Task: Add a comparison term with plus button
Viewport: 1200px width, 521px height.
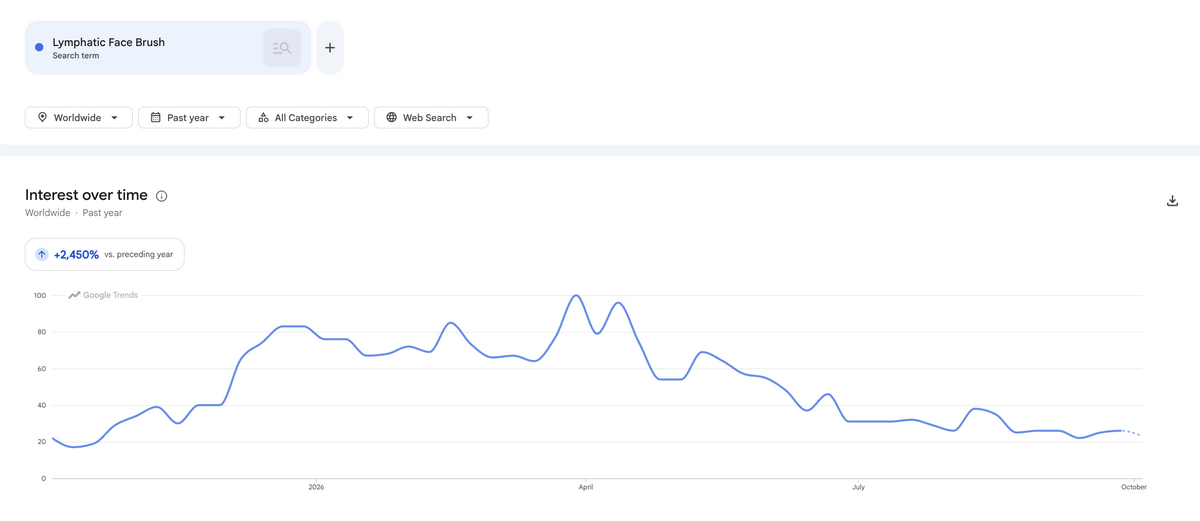Action: click(x=330, y=48)
